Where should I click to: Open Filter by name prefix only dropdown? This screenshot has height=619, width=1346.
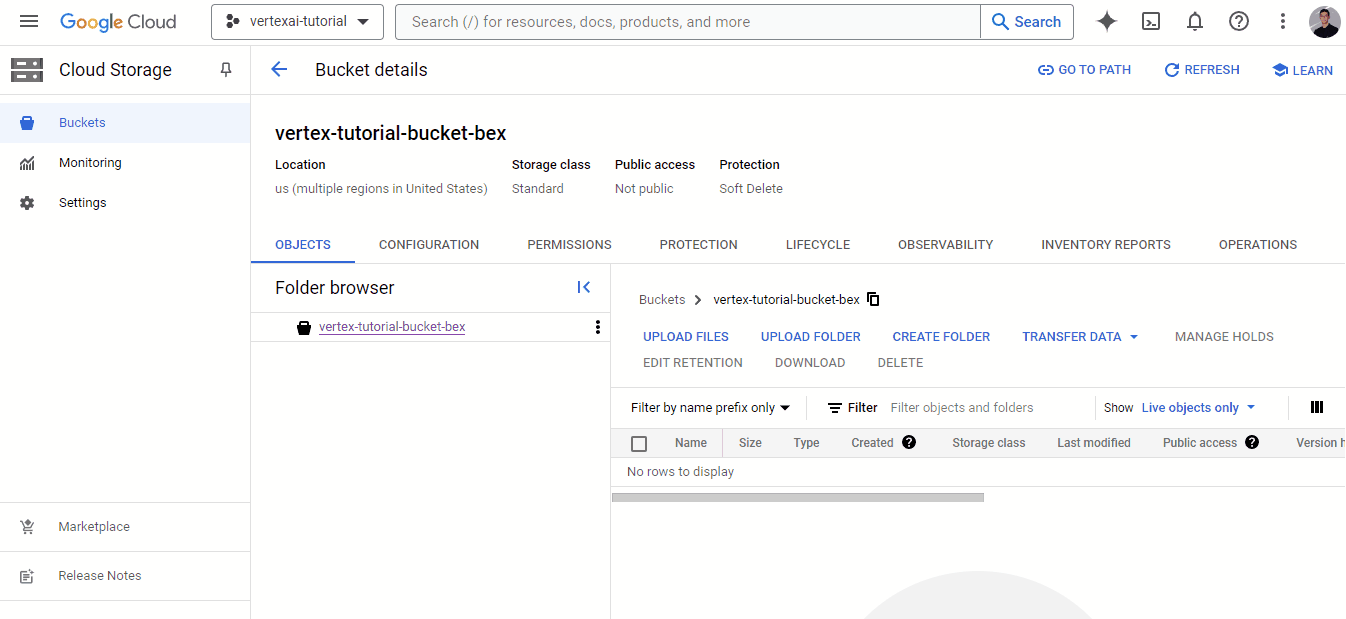tap(710, 408)
